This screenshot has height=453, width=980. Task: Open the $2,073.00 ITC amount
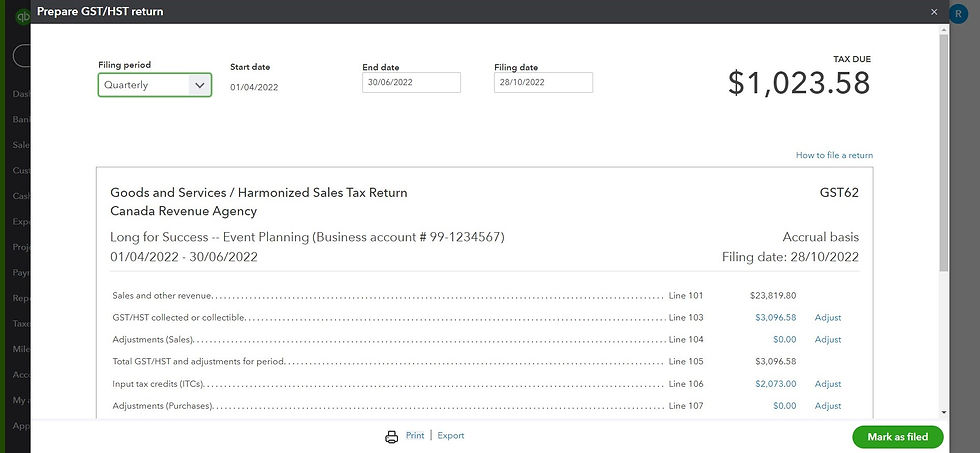776,384
